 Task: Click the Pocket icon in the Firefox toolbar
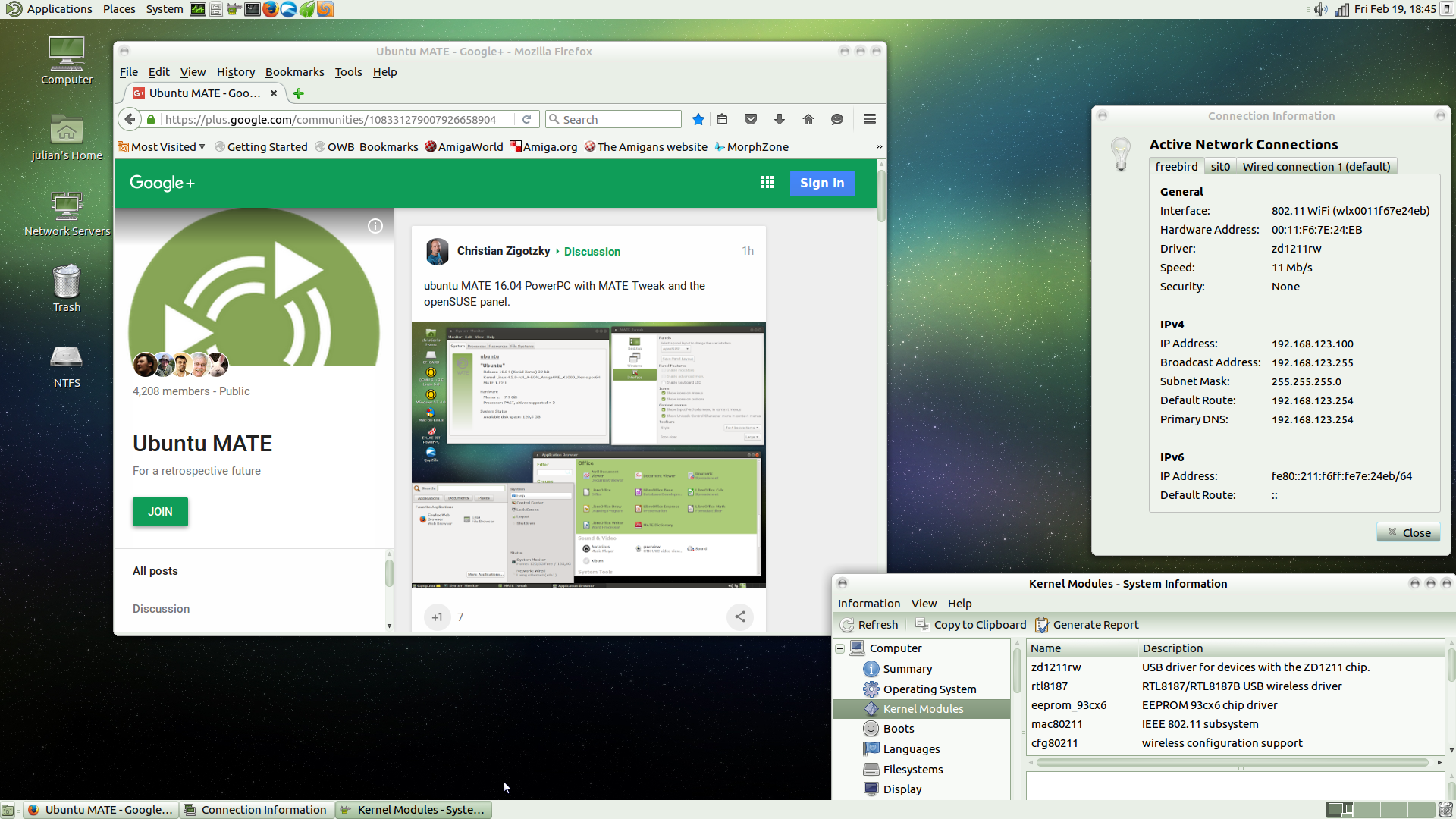(750, 119)
